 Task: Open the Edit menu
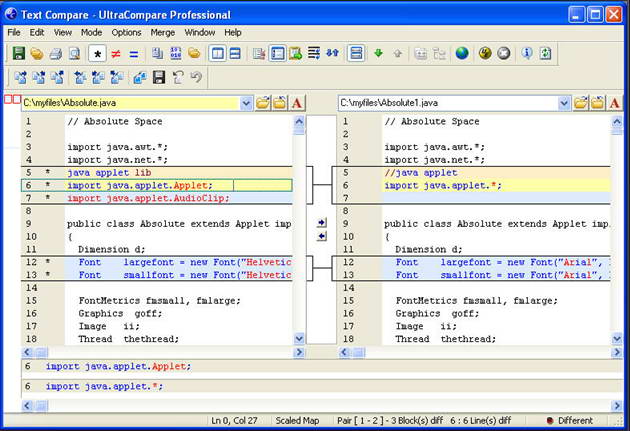point(37,33)
